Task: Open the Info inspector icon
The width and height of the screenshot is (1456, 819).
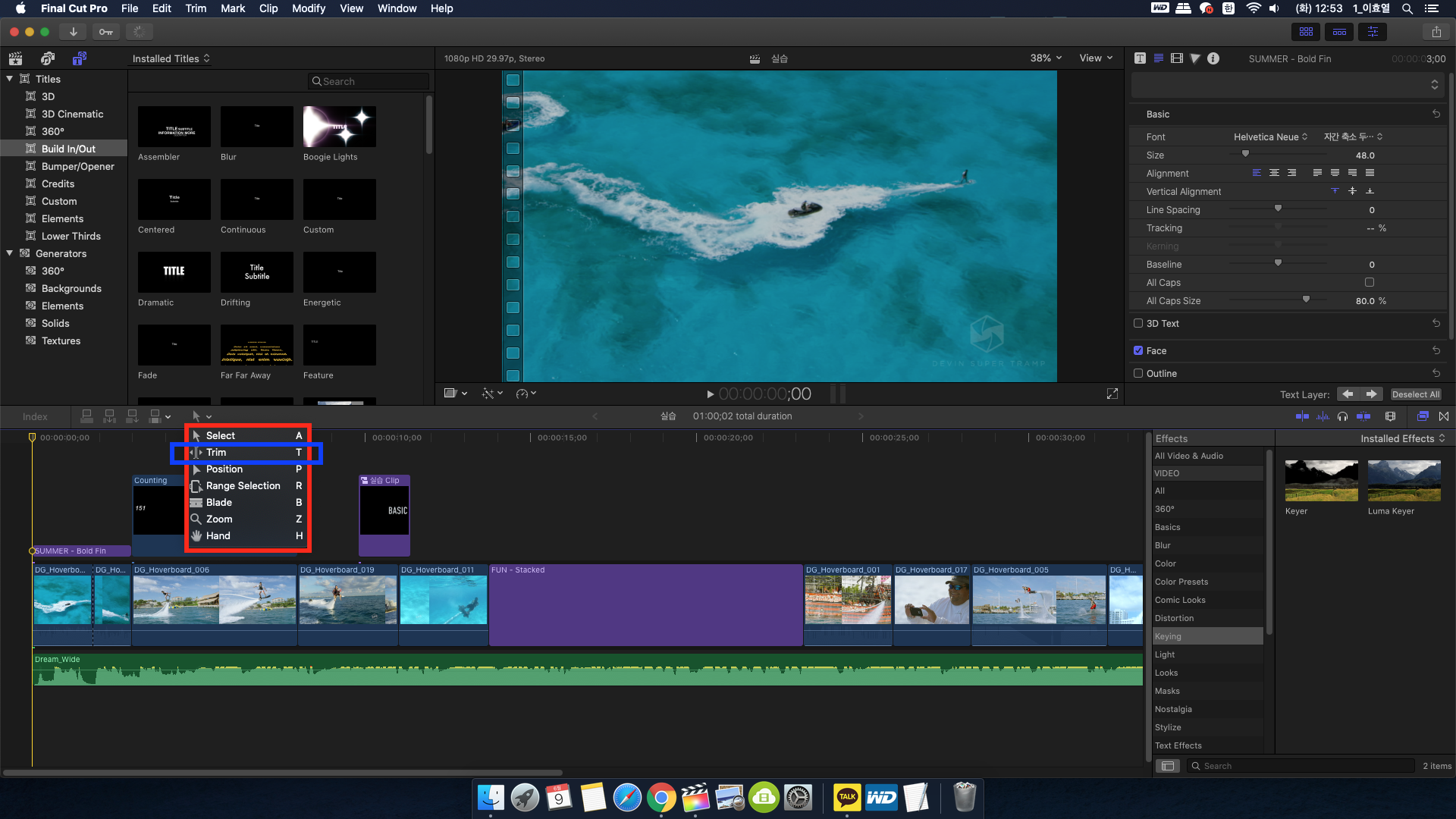Action: pos(1213,58)
